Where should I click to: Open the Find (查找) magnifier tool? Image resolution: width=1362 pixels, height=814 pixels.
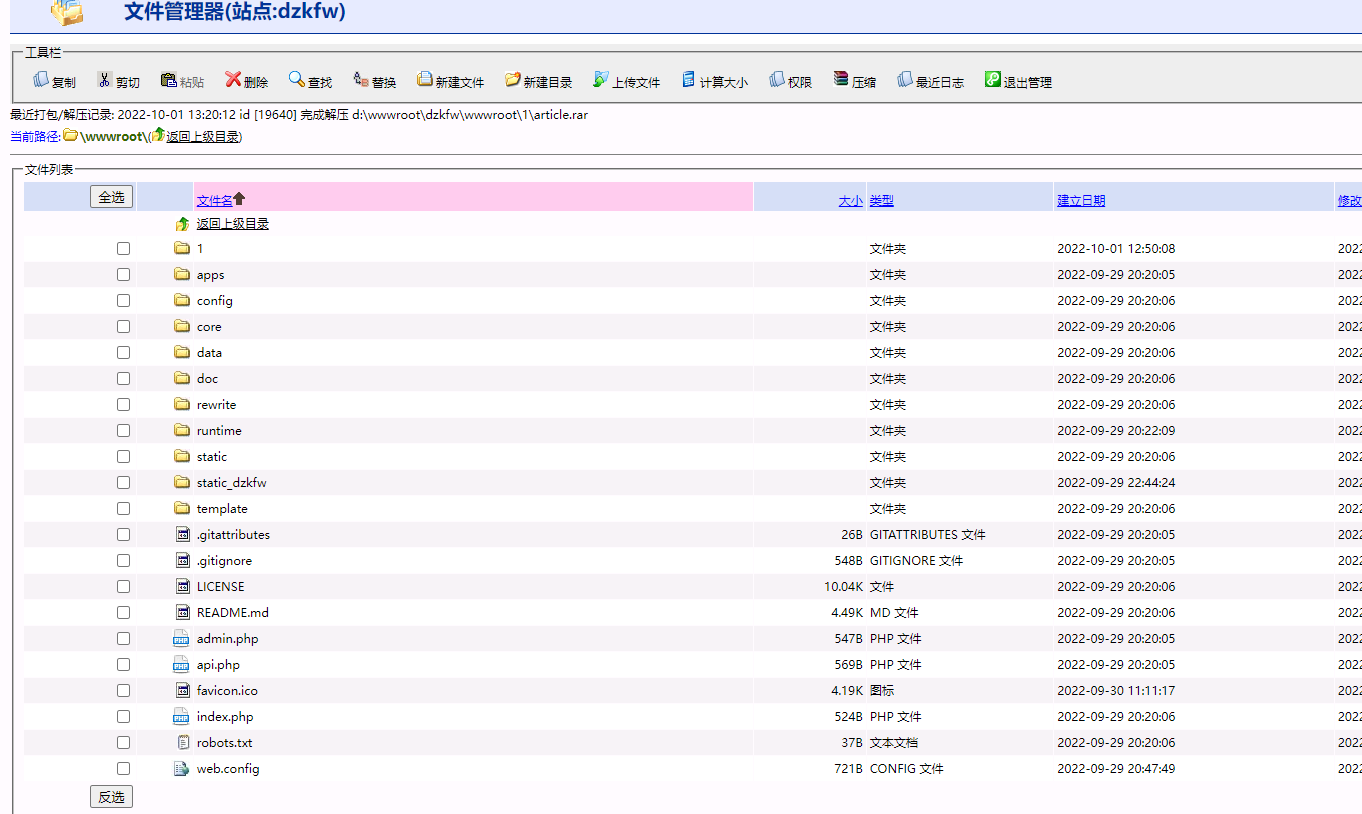(x=297, y=80)
